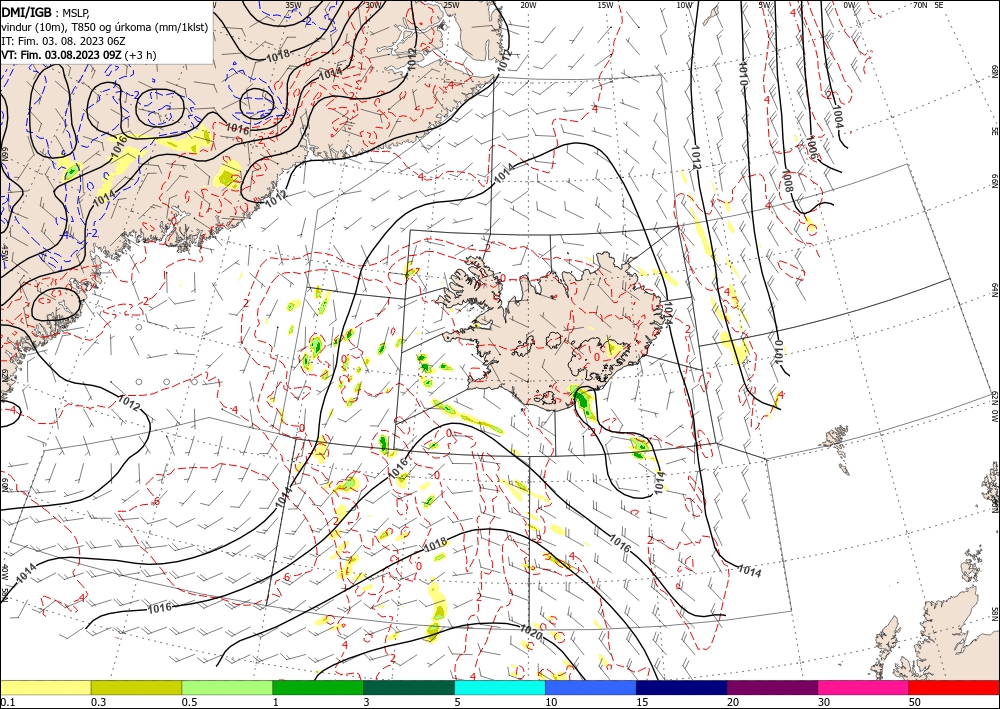Click the '30W' longitude label

click(x=373, y=5)
